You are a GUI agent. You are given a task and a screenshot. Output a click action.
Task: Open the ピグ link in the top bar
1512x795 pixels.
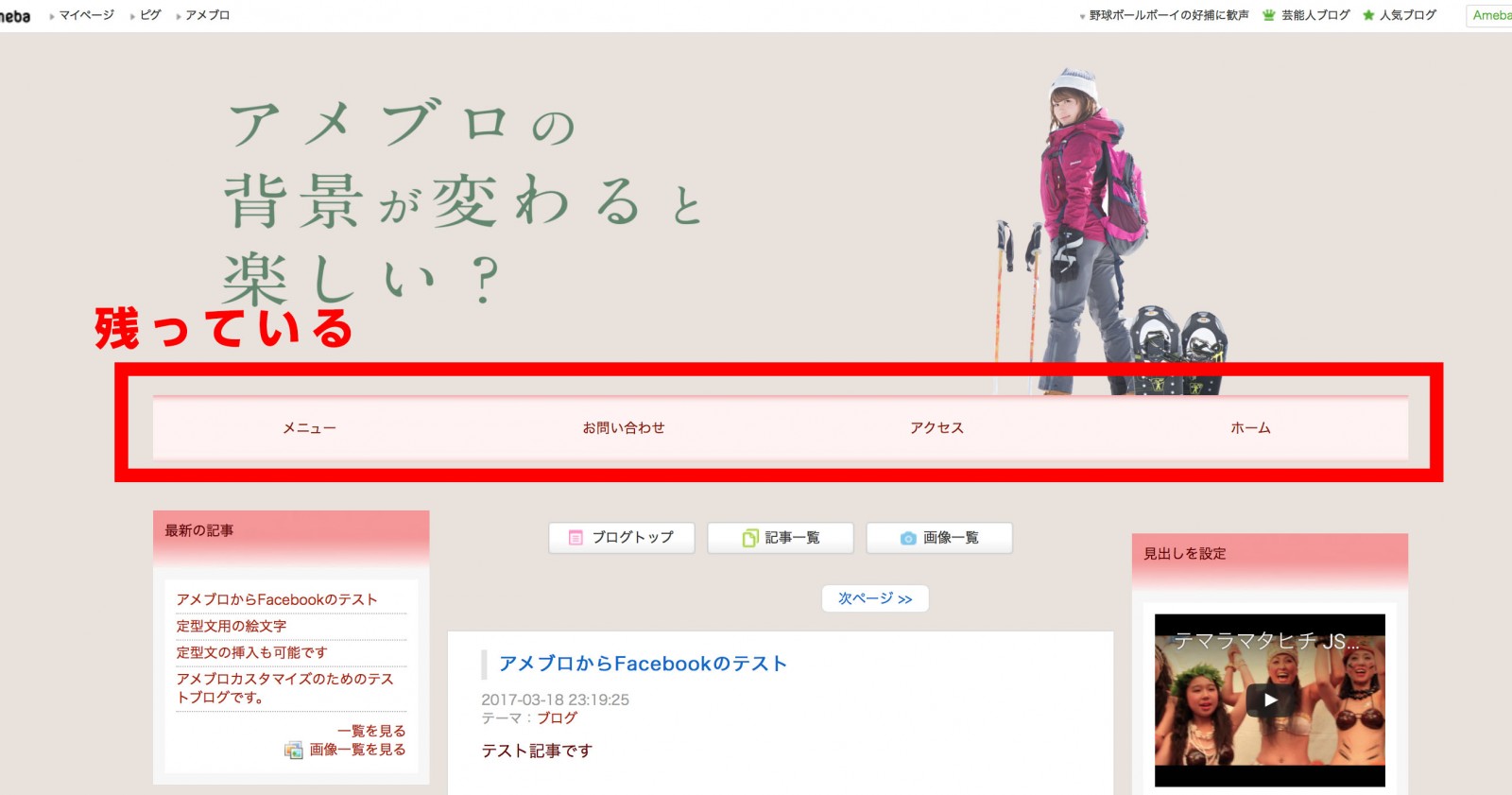(150, 15)
